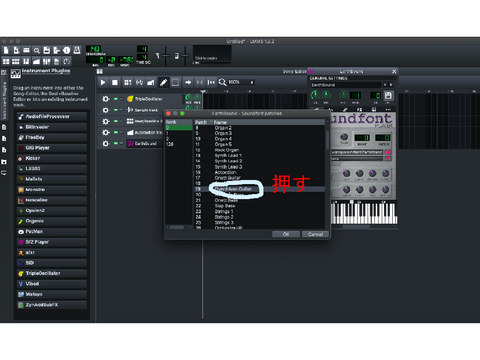The width and height of the screenshot is (480, 360).
Task: Open an existing project via folder icon
Action: (x=26, y=50)
